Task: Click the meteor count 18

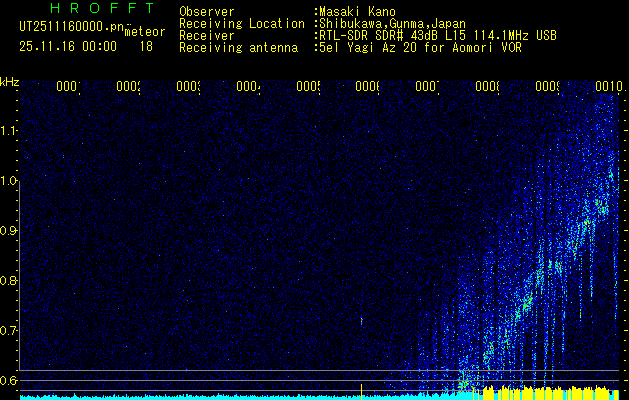Action: click(x=146, y=47)
